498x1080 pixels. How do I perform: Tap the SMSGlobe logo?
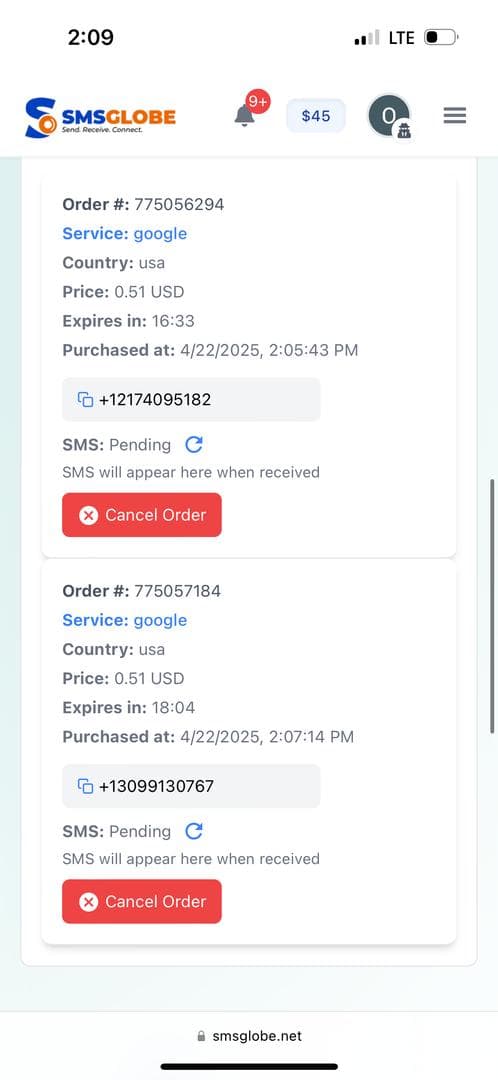point(101,116)
